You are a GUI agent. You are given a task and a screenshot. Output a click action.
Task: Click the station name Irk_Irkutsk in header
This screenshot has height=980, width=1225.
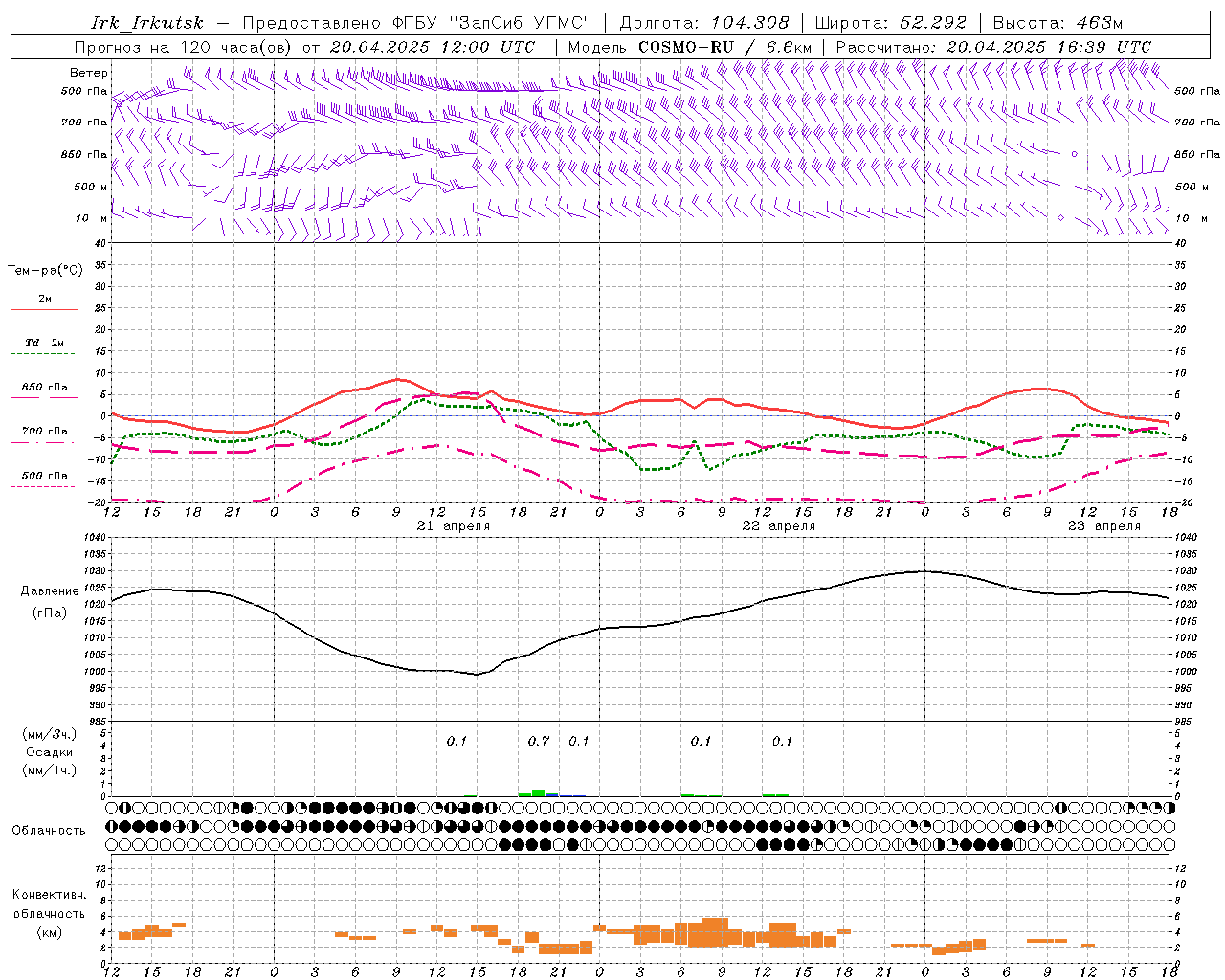[x=146, y=23]
